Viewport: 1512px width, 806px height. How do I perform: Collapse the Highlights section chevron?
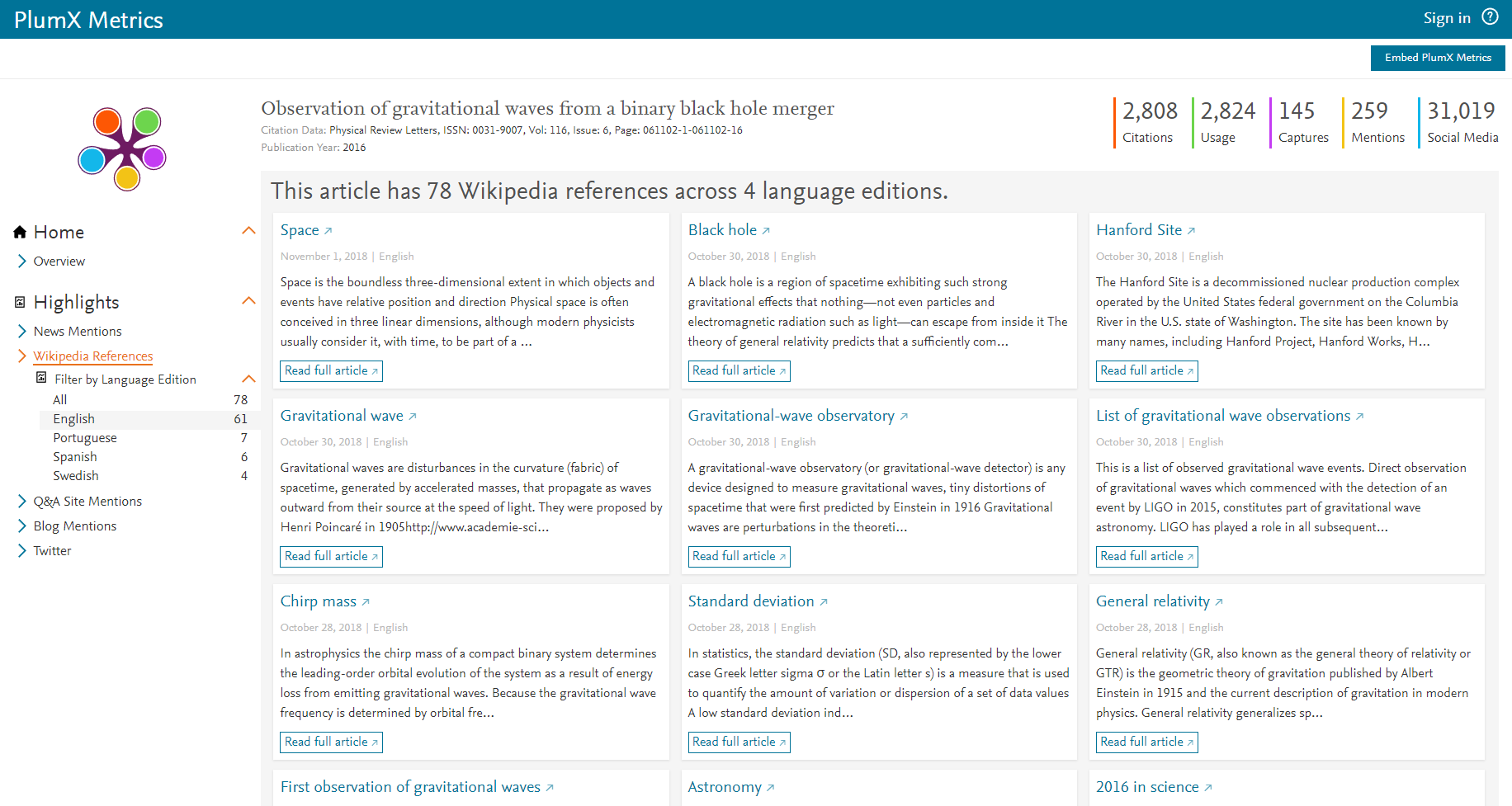[x=248, y=301]
